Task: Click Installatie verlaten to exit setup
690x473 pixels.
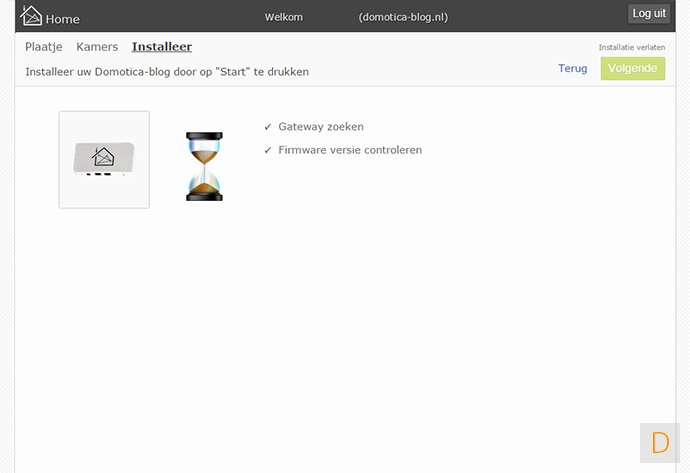Action: coord(632,47)
